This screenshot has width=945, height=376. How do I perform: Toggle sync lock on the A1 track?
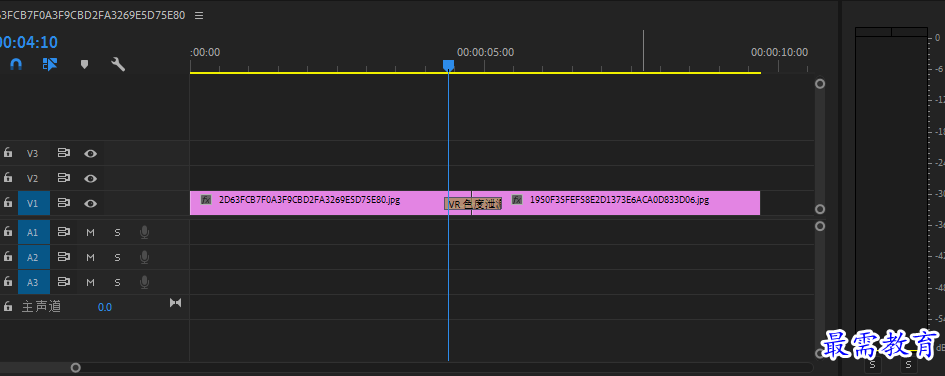[x=64, y=232]
